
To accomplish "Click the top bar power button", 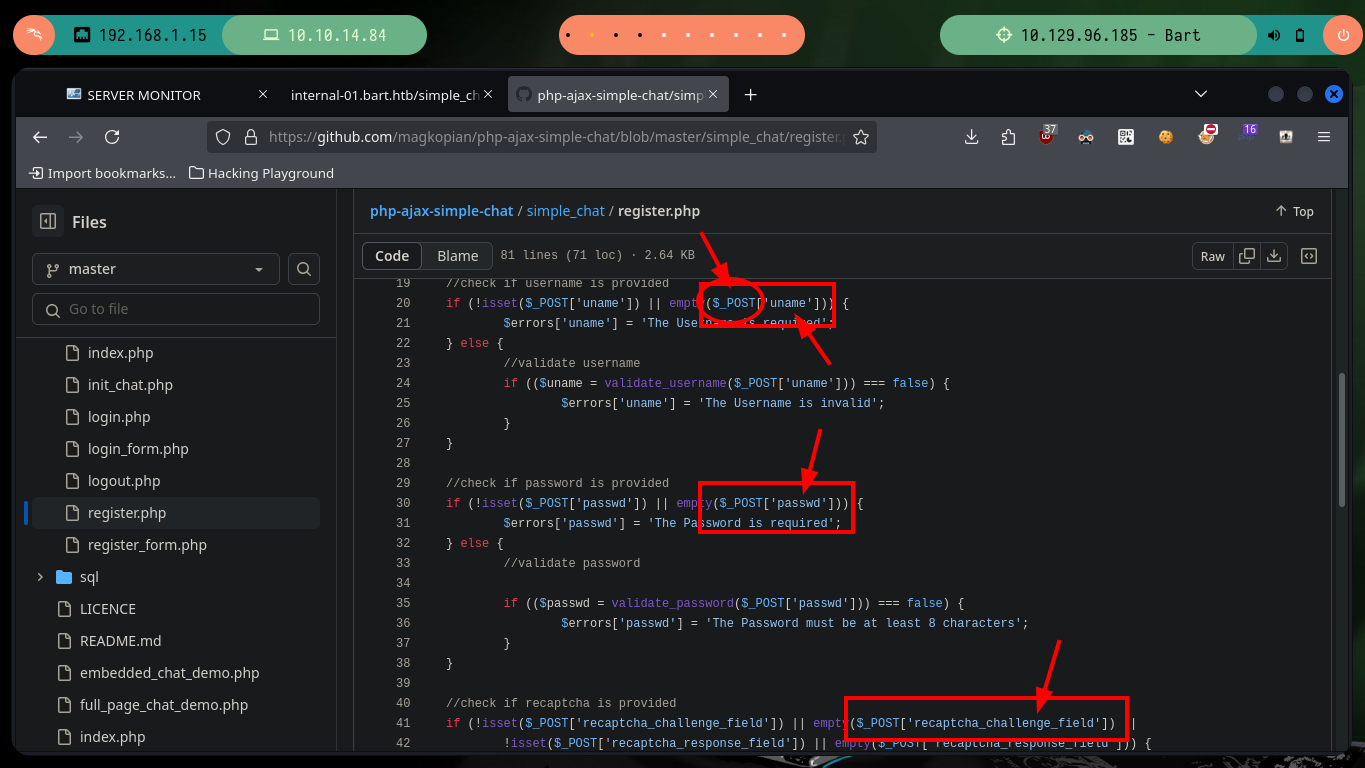I will [x=1342, y=35].
